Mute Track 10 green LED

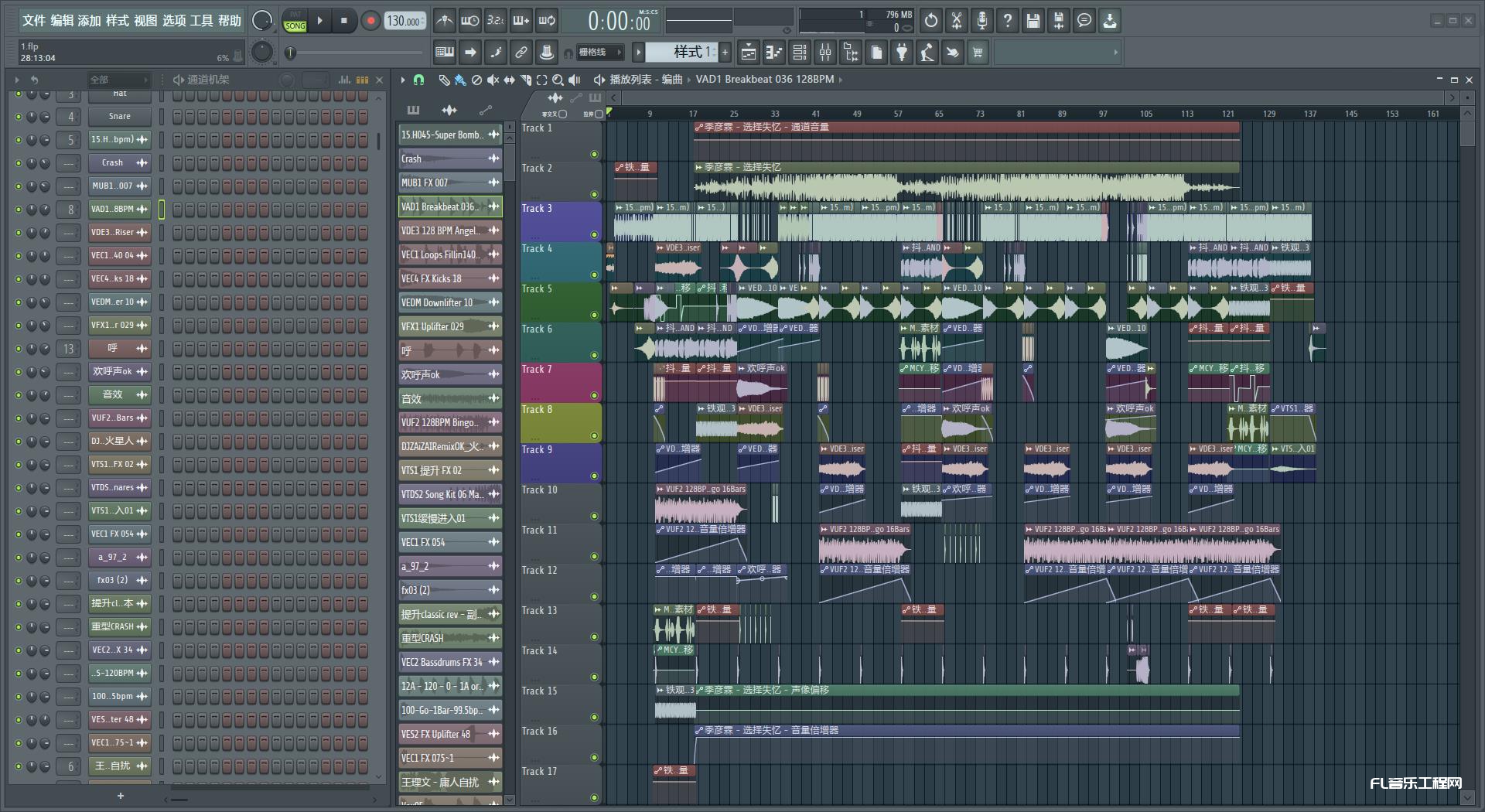coord(594,516)
